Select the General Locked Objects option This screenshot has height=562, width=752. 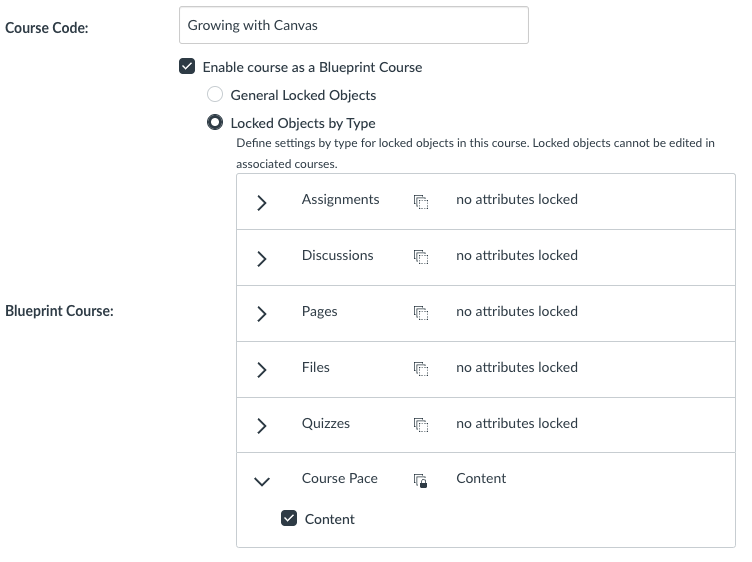point(215,95)
